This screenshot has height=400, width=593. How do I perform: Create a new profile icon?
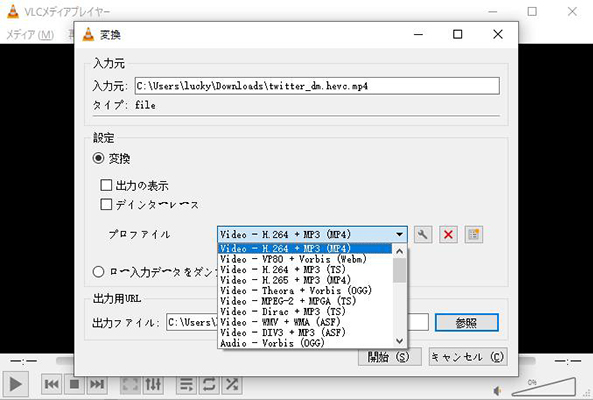(473, 235)
